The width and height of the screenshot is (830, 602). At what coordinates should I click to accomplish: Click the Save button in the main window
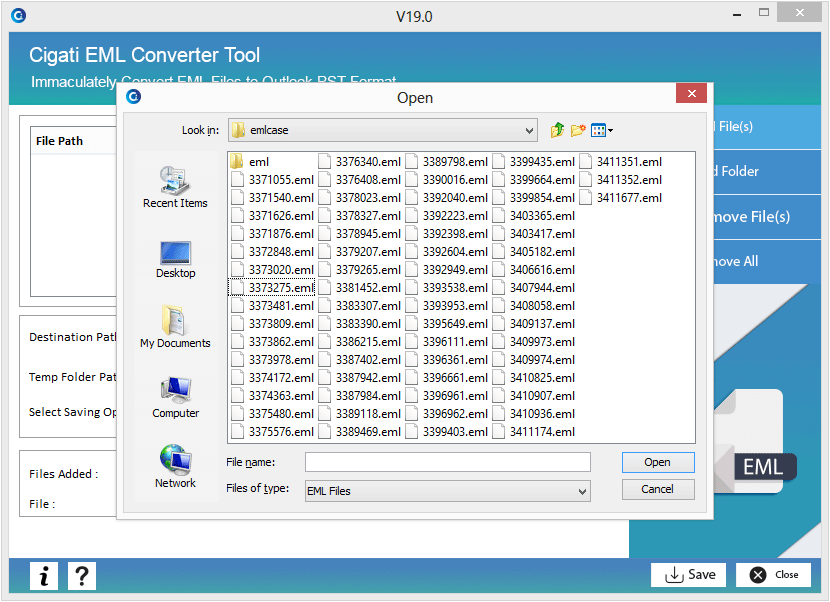point(688,574)
